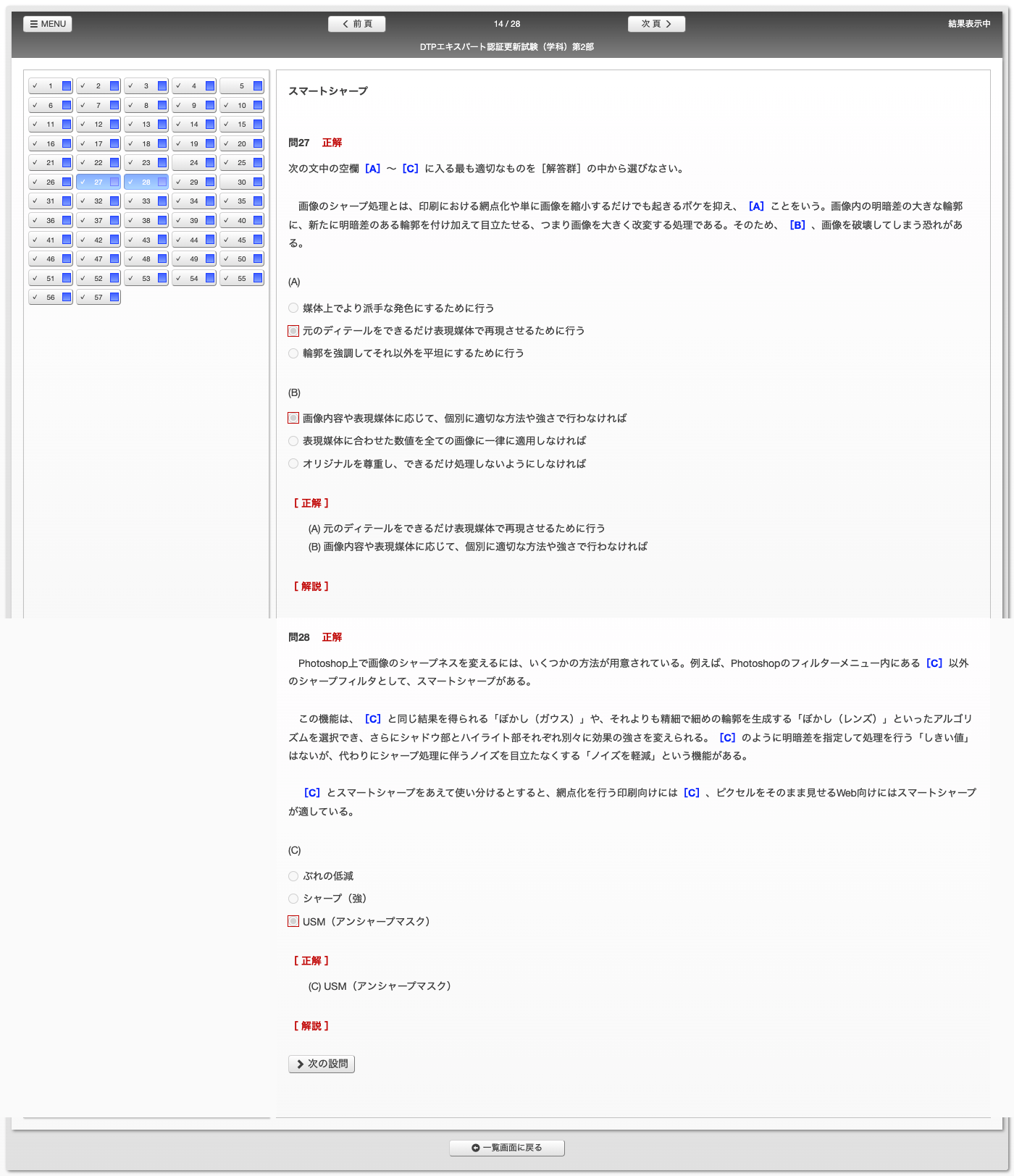Viewport: 1014px width, 1176px height.
Task: Click the blue flag icon on question 1
Action: tap(67, 86)
